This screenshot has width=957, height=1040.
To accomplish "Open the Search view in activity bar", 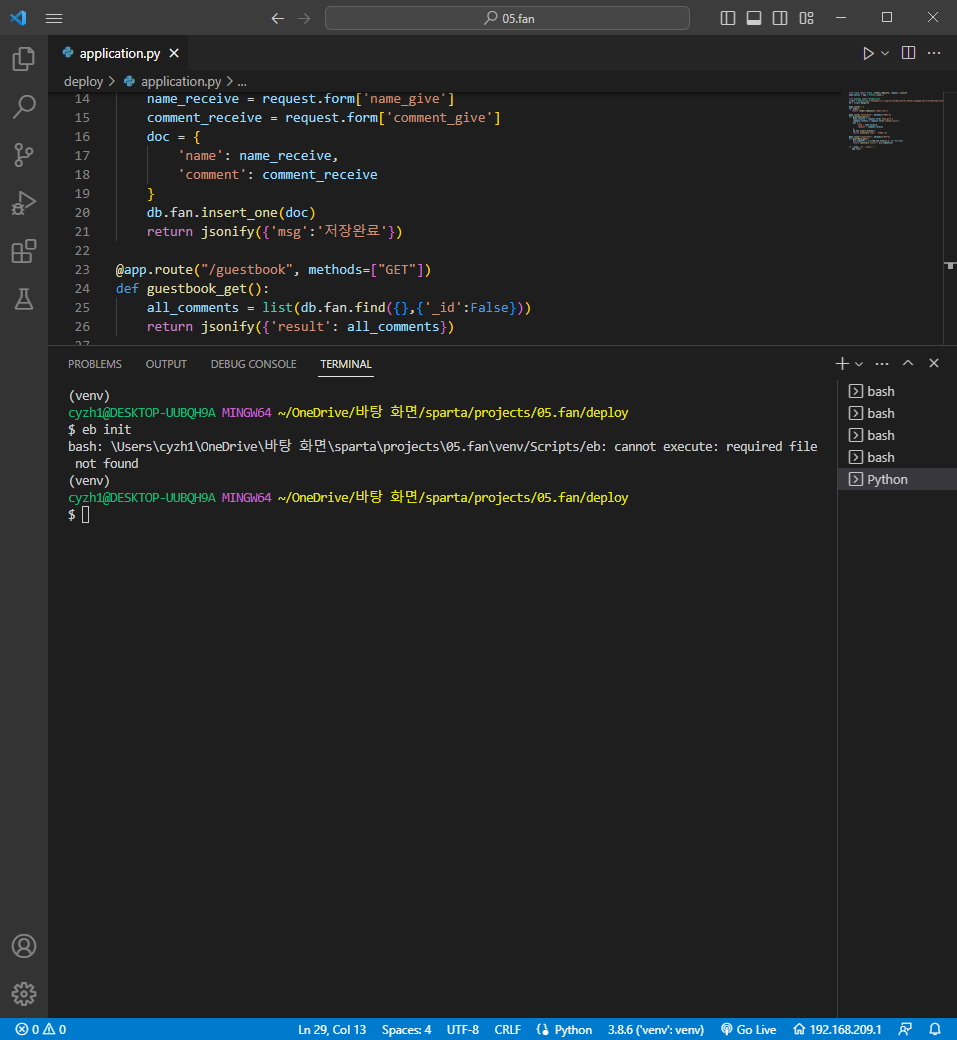I will [24, 107].
